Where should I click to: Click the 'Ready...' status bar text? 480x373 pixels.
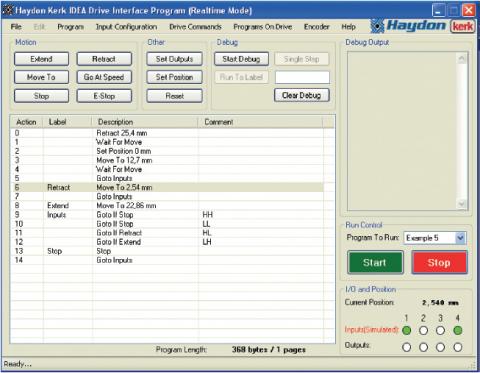17,364
